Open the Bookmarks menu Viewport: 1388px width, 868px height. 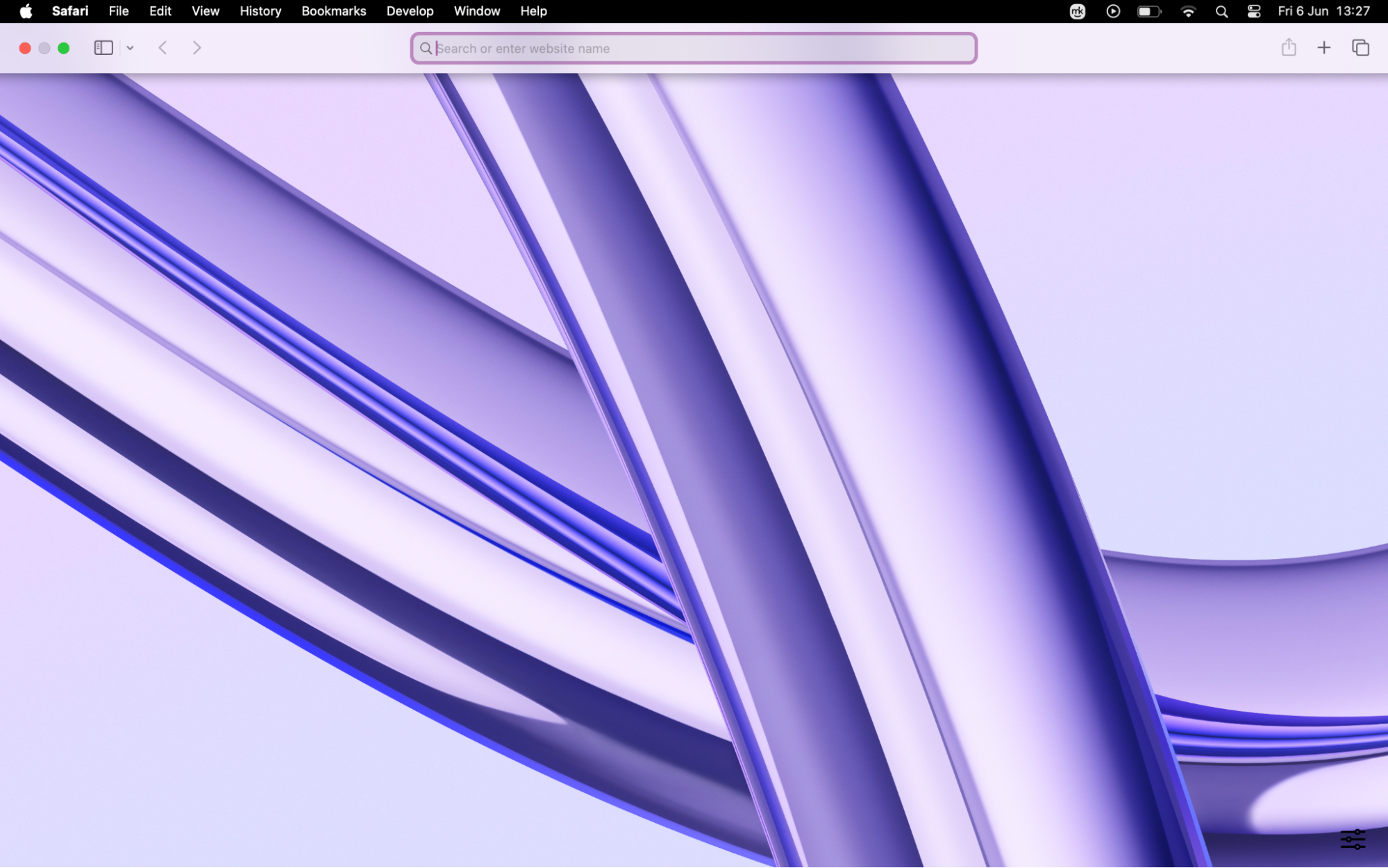333,11
